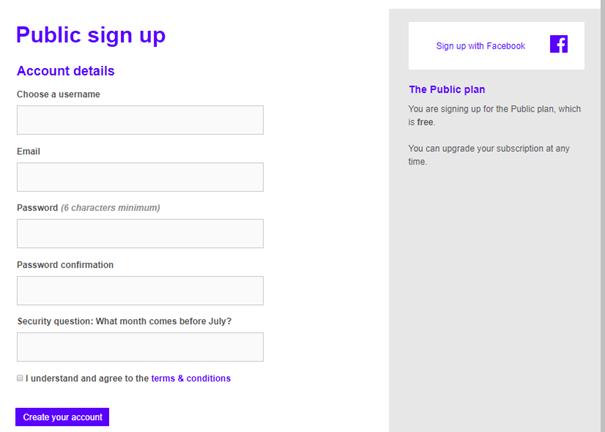This screenshot has width=605, height=432.
Task: Tick the agree to terms checkbox
Action: tap(20, 378)
